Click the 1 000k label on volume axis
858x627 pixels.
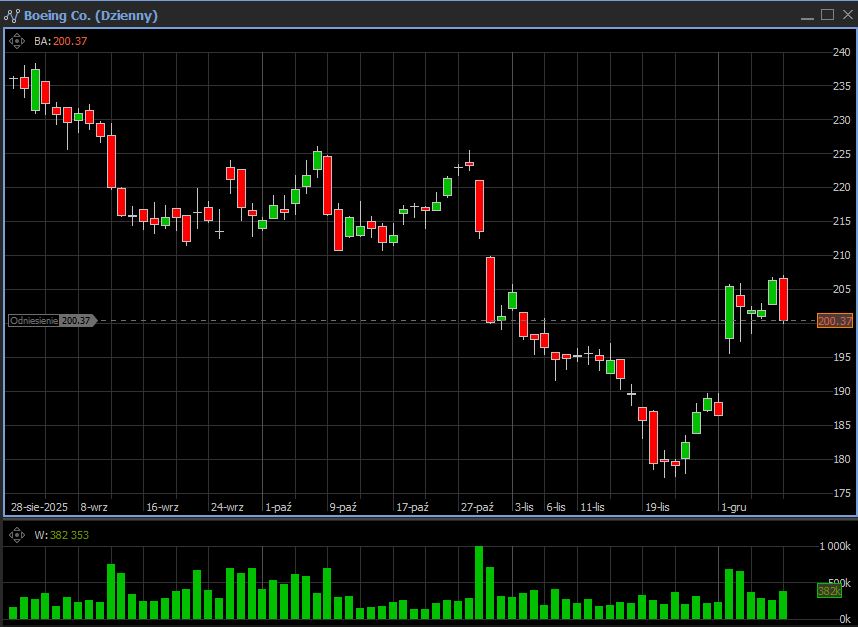[x=834, y=548]
